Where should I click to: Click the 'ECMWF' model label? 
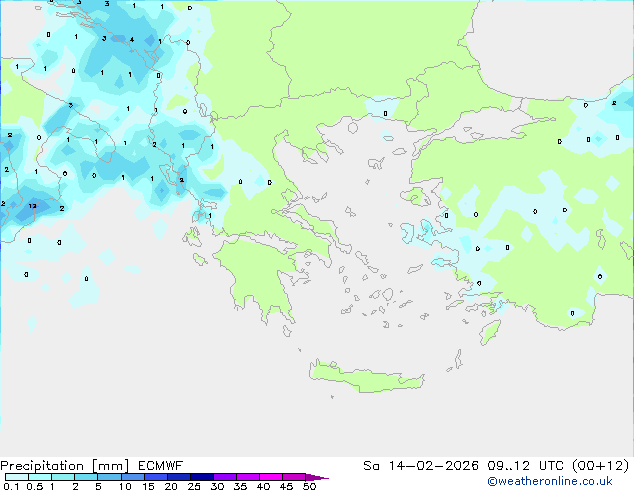click(161, 466)
